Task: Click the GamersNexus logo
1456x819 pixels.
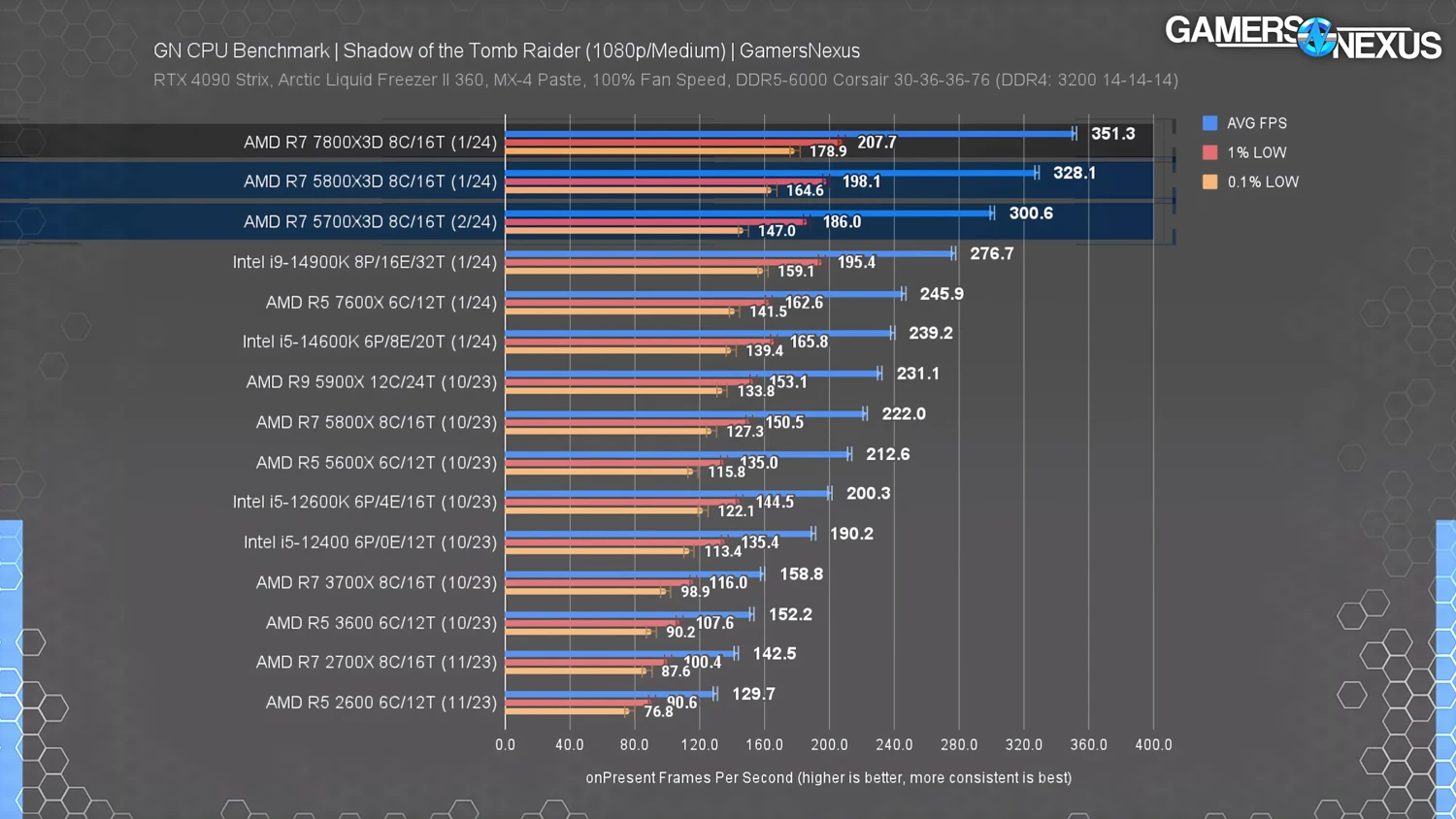Action: (x=1304, y=38)
